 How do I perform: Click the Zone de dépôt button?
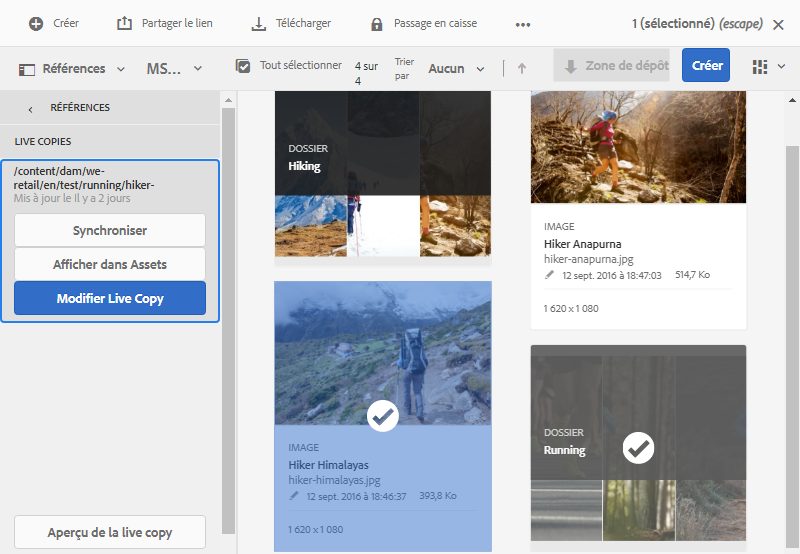[611, 65]
